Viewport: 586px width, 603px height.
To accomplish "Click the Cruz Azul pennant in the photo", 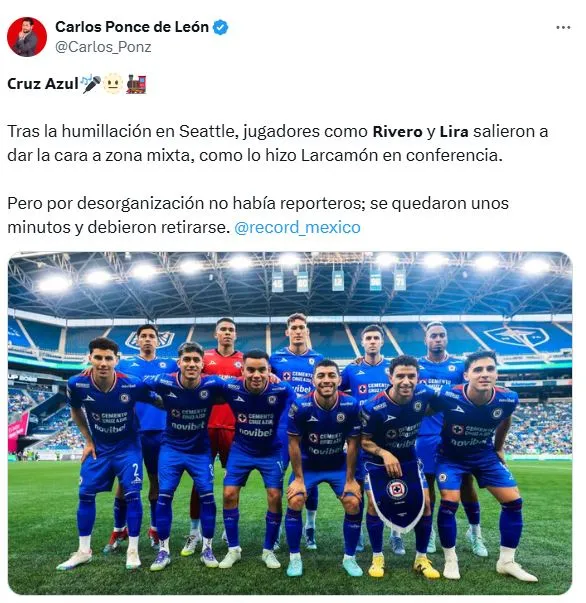I will pyautogui.click(x=395, y=494).
